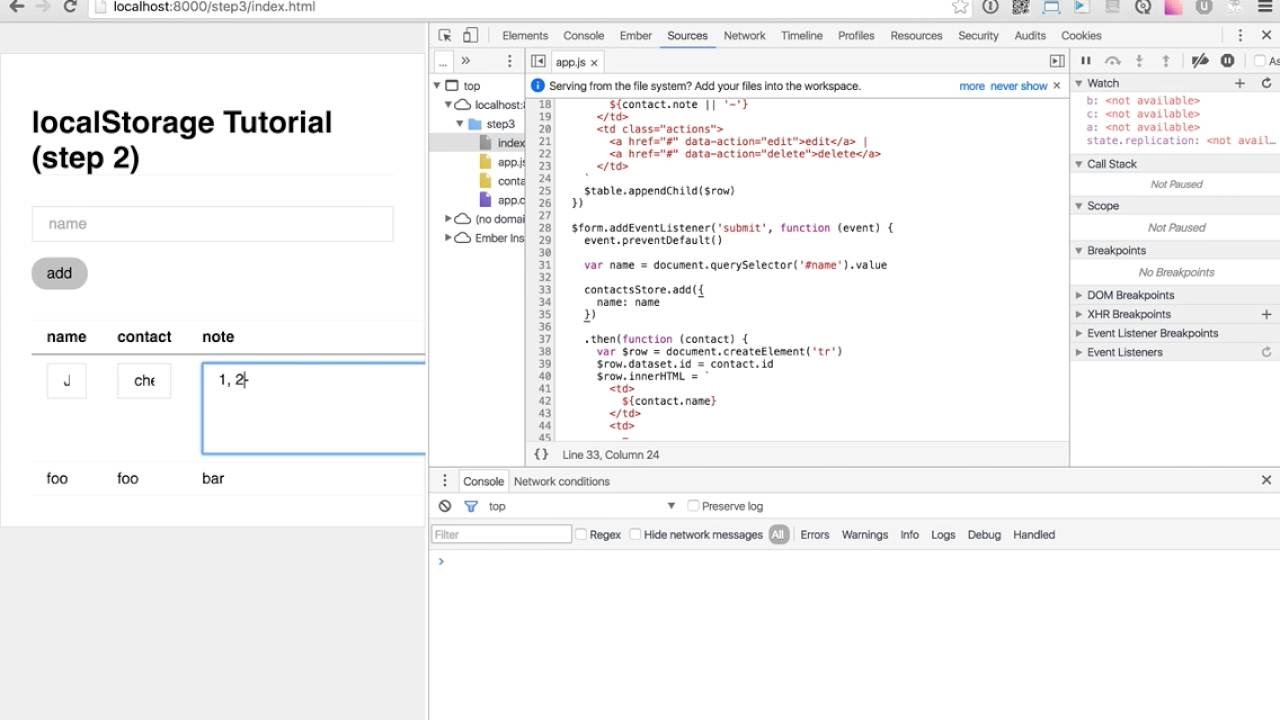The width and height of the screenshot is (1280, 720).
Task: Collapse the step3 folder in navigator
Action: tap(460, 124)
